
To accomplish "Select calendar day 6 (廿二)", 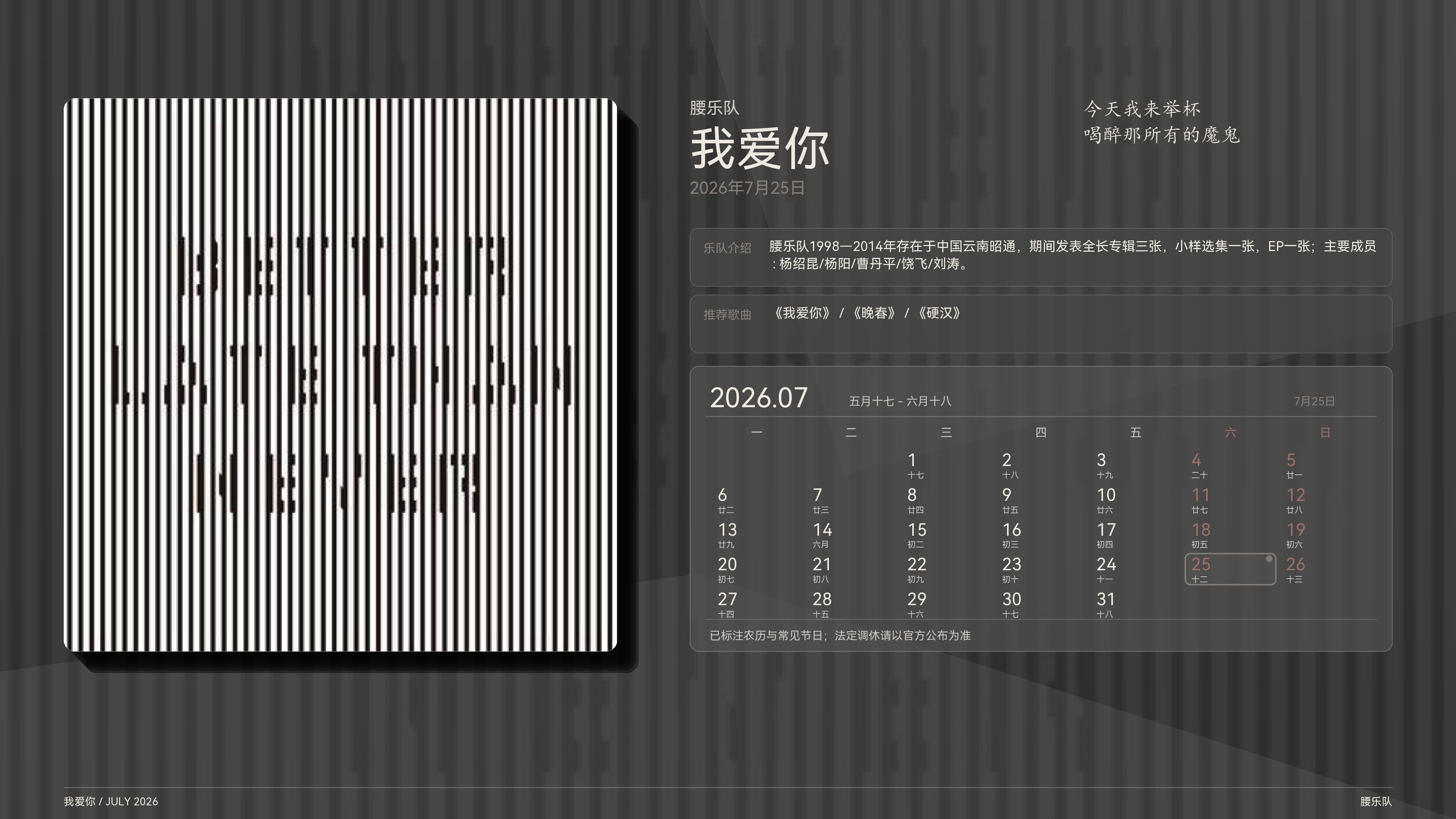I will pyautogui.click(x=726, y=500).
